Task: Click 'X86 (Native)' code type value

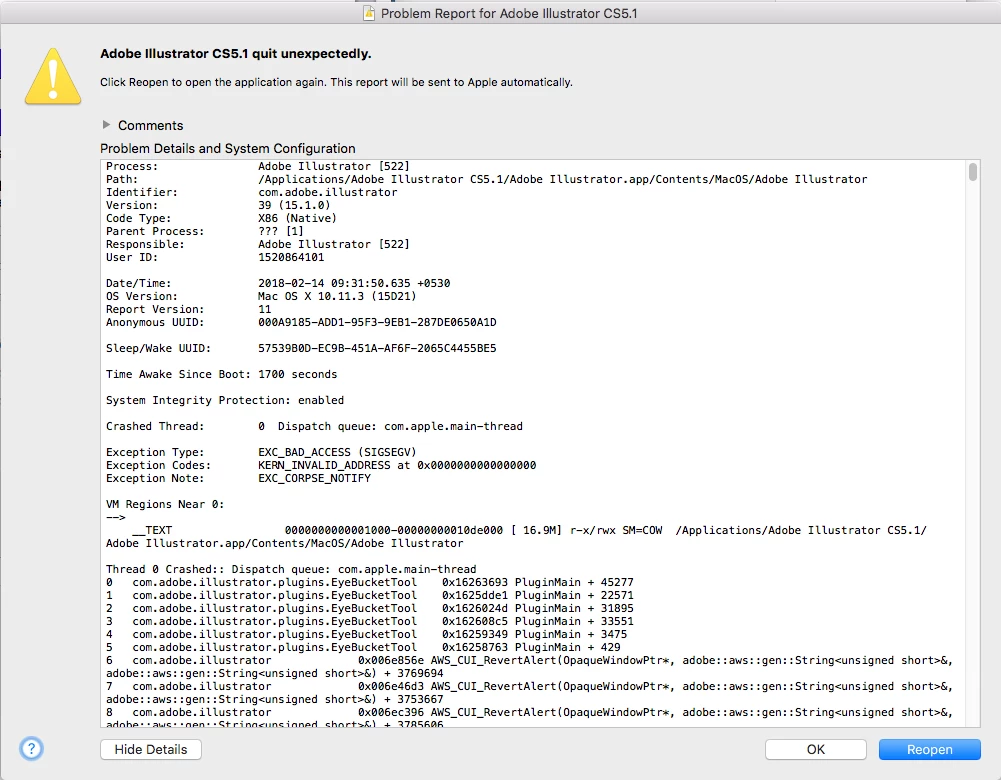Action: tap(297, 218)
